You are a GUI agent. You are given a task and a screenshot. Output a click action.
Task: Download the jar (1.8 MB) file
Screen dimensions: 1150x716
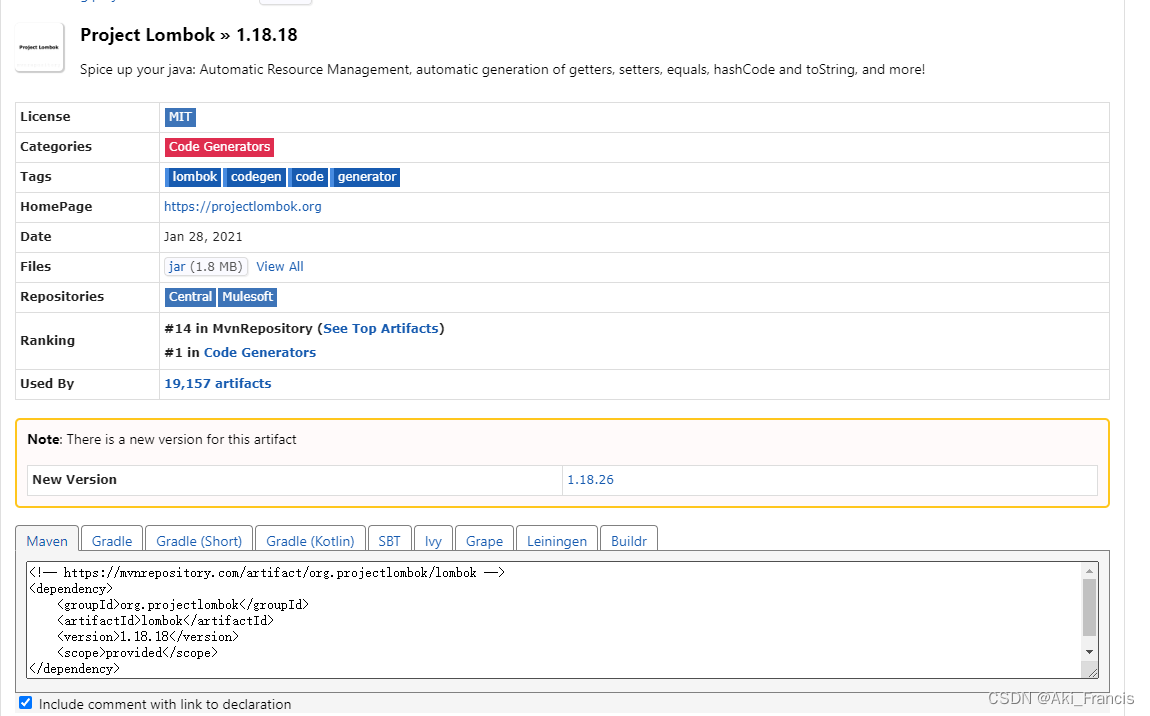tap(206, 266)
